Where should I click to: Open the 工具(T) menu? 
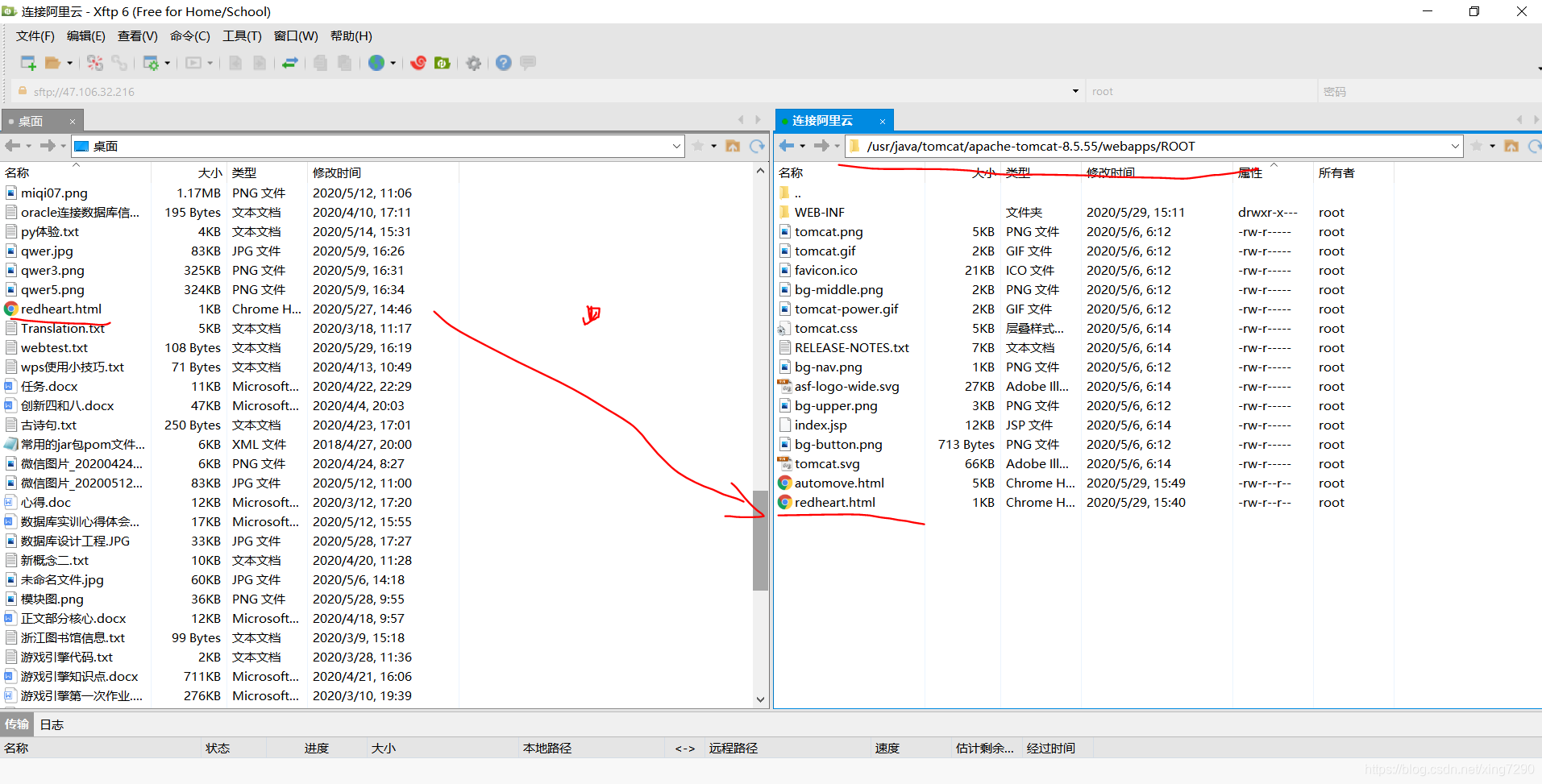(x=242, y=36)
